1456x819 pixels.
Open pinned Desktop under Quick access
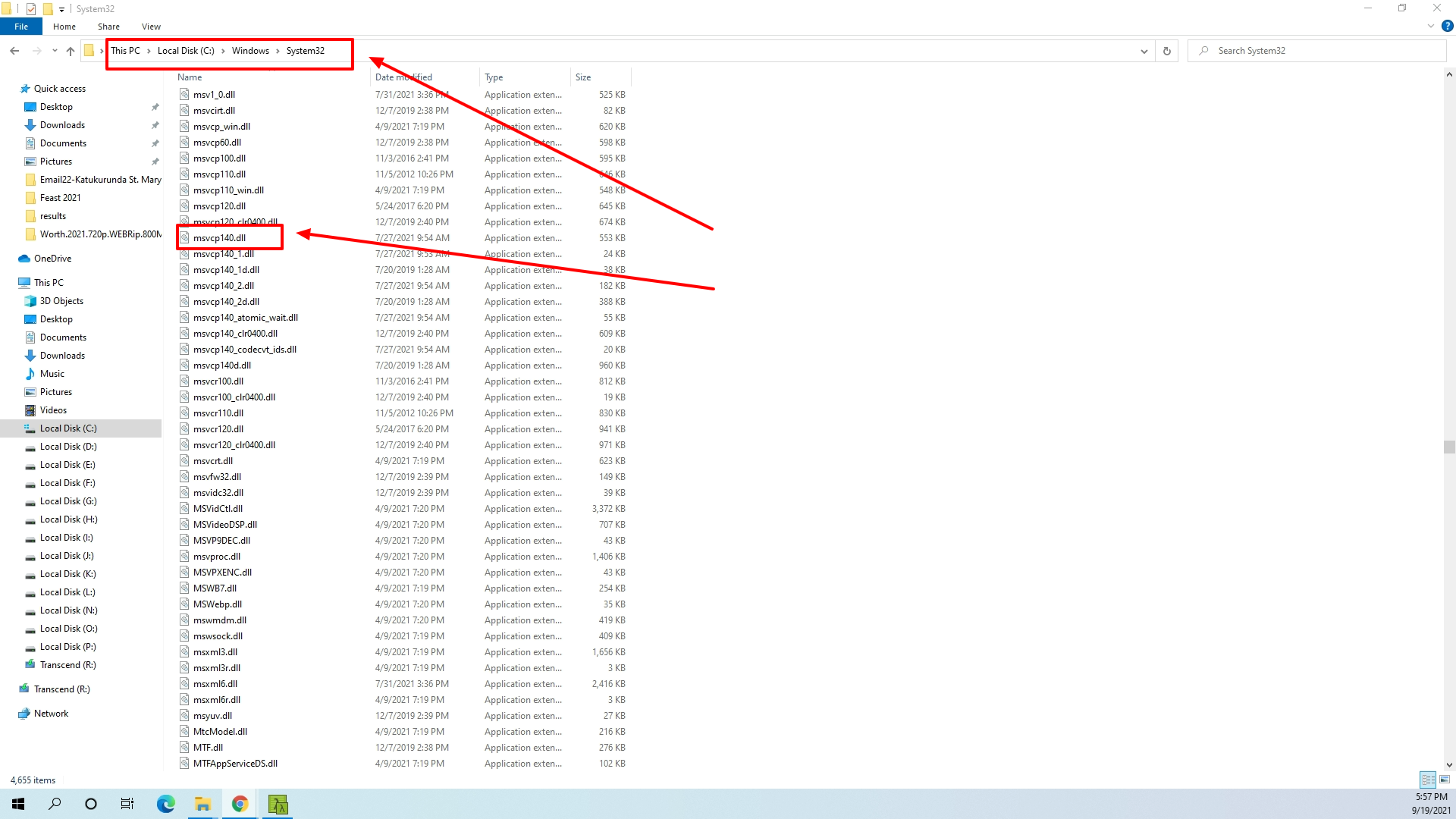56,107
